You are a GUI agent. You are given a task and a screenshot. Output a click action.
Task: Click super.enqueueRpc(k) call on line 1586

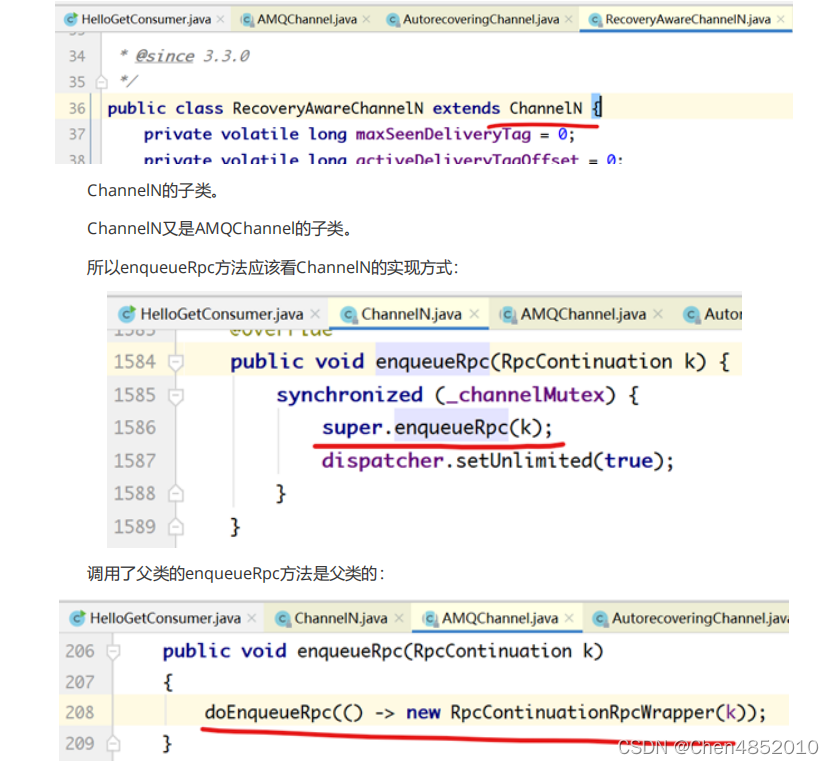437,428
